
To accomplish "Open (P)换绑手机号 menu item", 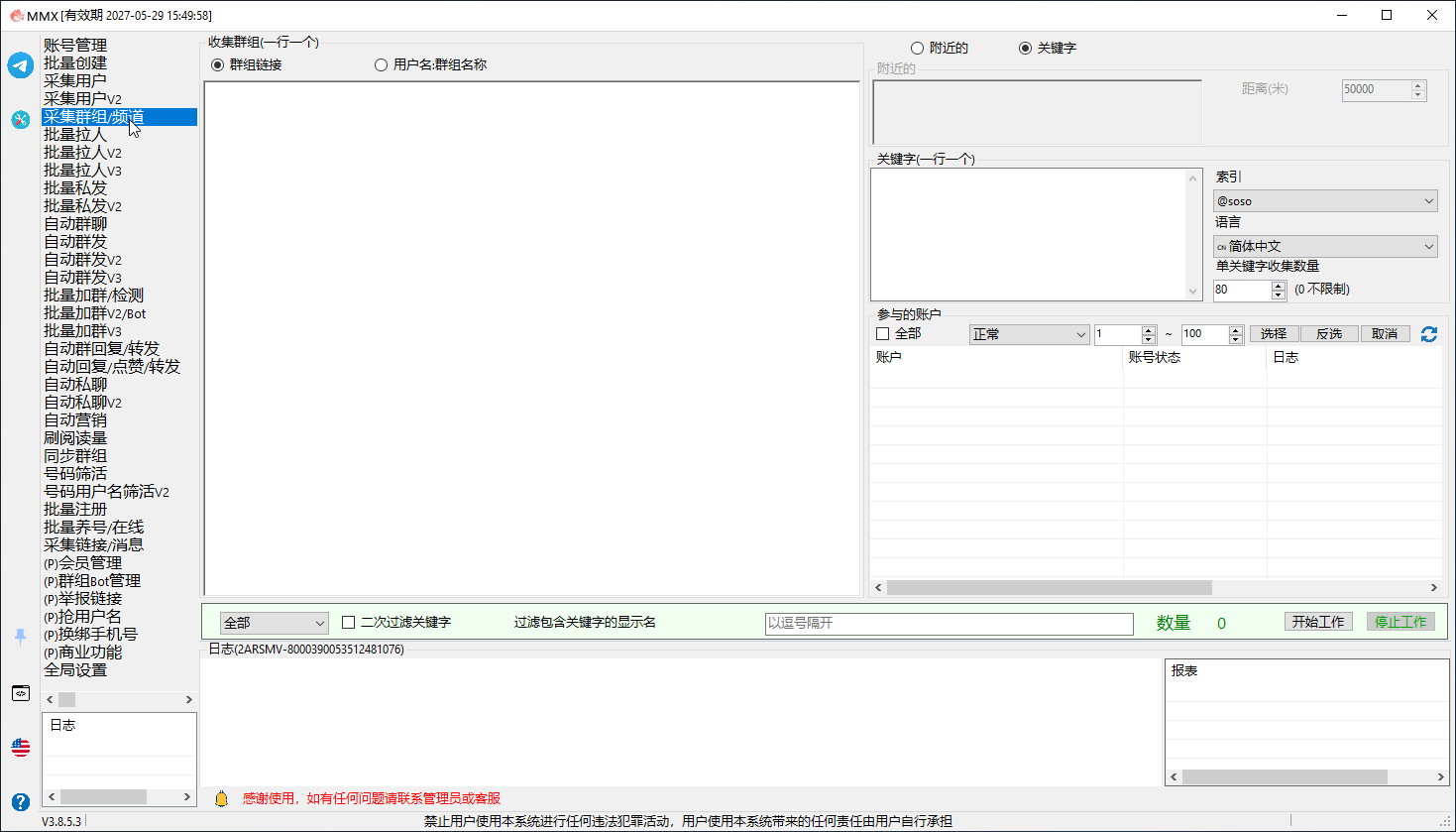I will coord(90,635).
